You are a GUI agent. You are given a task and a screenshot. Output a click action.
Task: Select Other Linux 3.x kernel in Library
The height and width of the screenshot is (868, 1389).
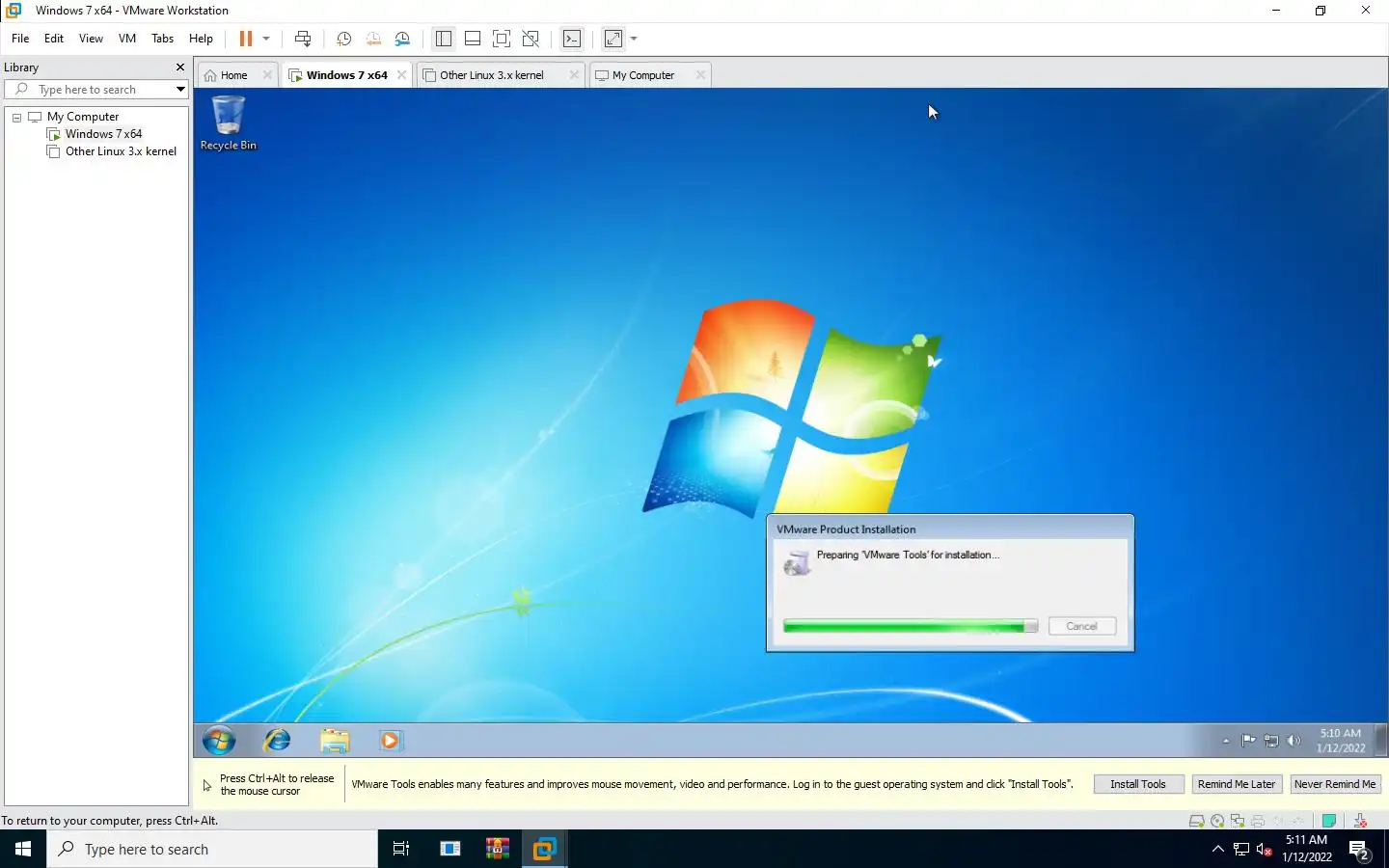click(121, 151)
